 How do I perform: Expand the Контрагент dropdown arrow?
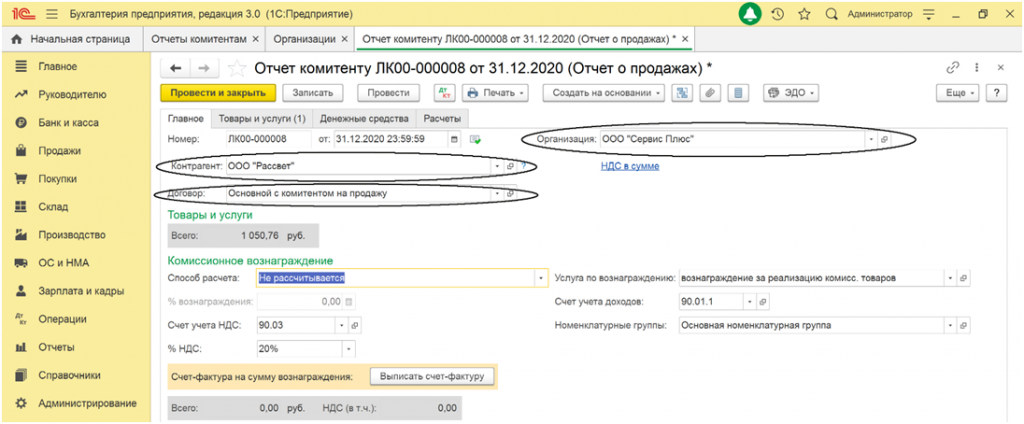point(498,166)
